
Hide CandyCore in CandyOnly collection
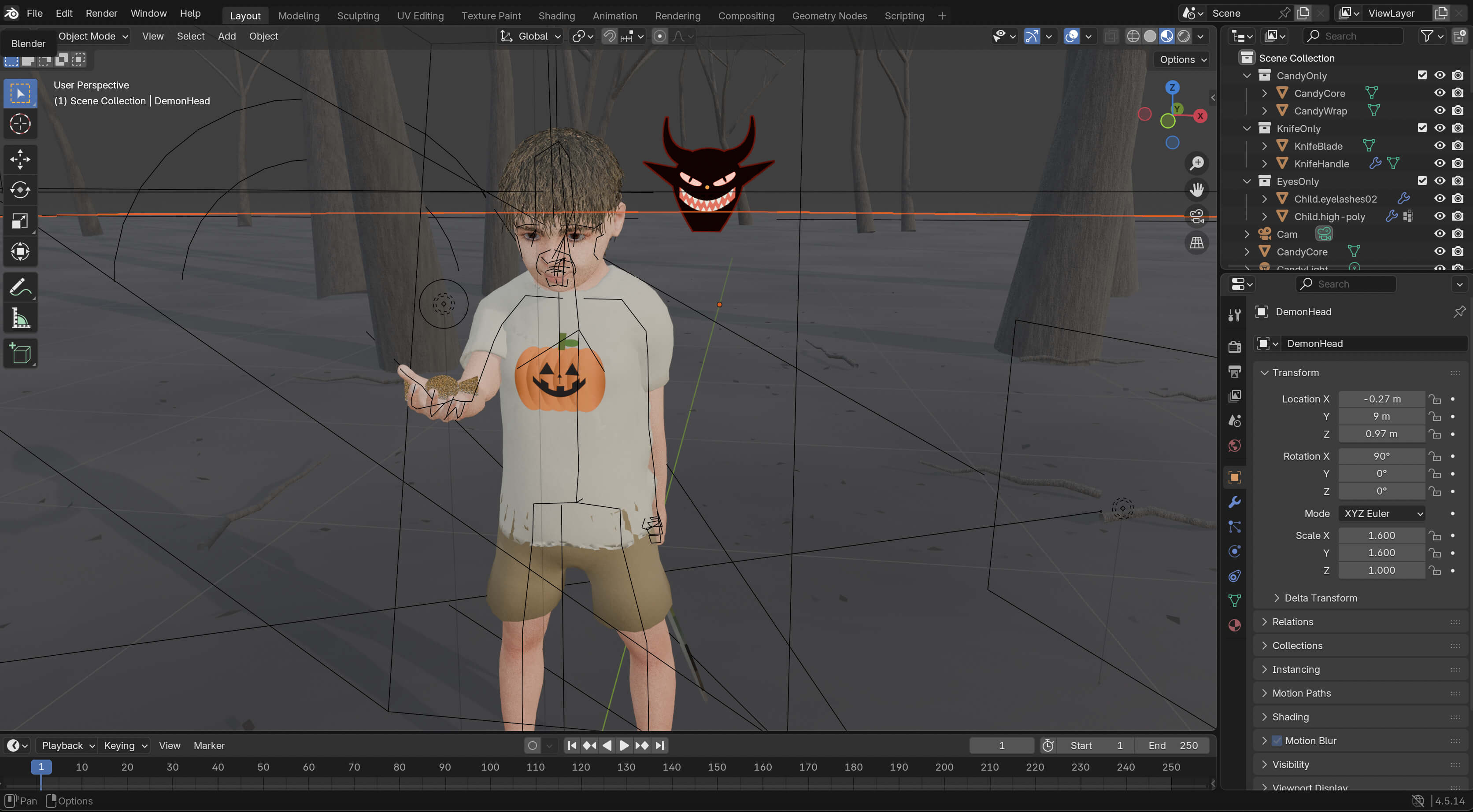pyautogui.click(x=1439, y=92)
